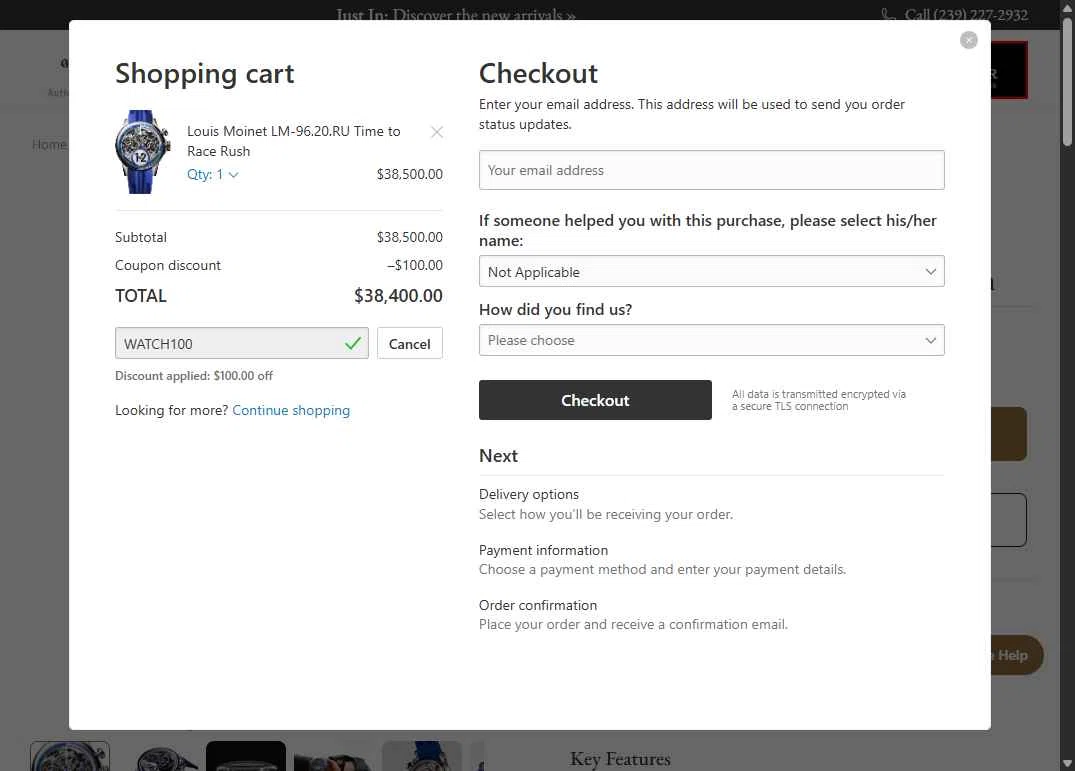Click the Subtotal $38,500.00 amount

tap(409, 237)
